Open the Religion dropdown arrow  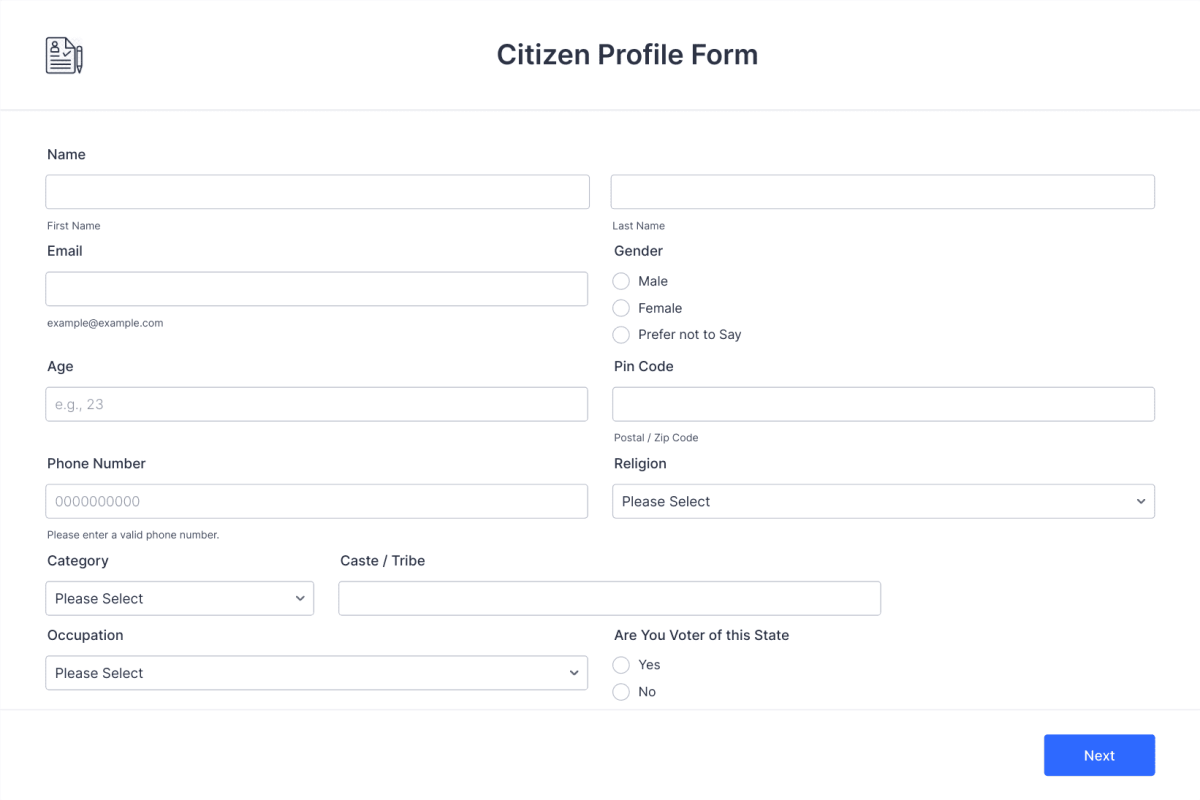[x=1141, y=501]
